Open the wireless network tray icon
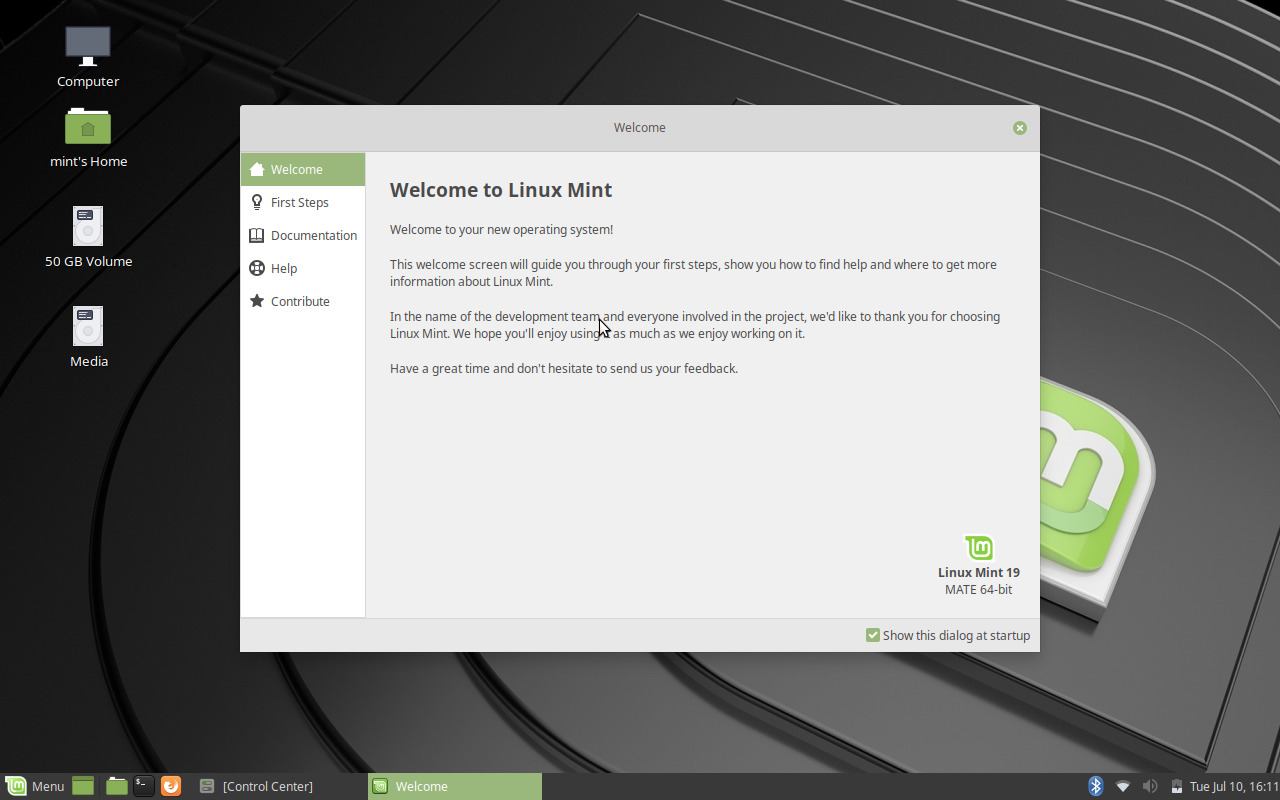The width and height of the screenshot is (1280, 800). coord(1123,786)
